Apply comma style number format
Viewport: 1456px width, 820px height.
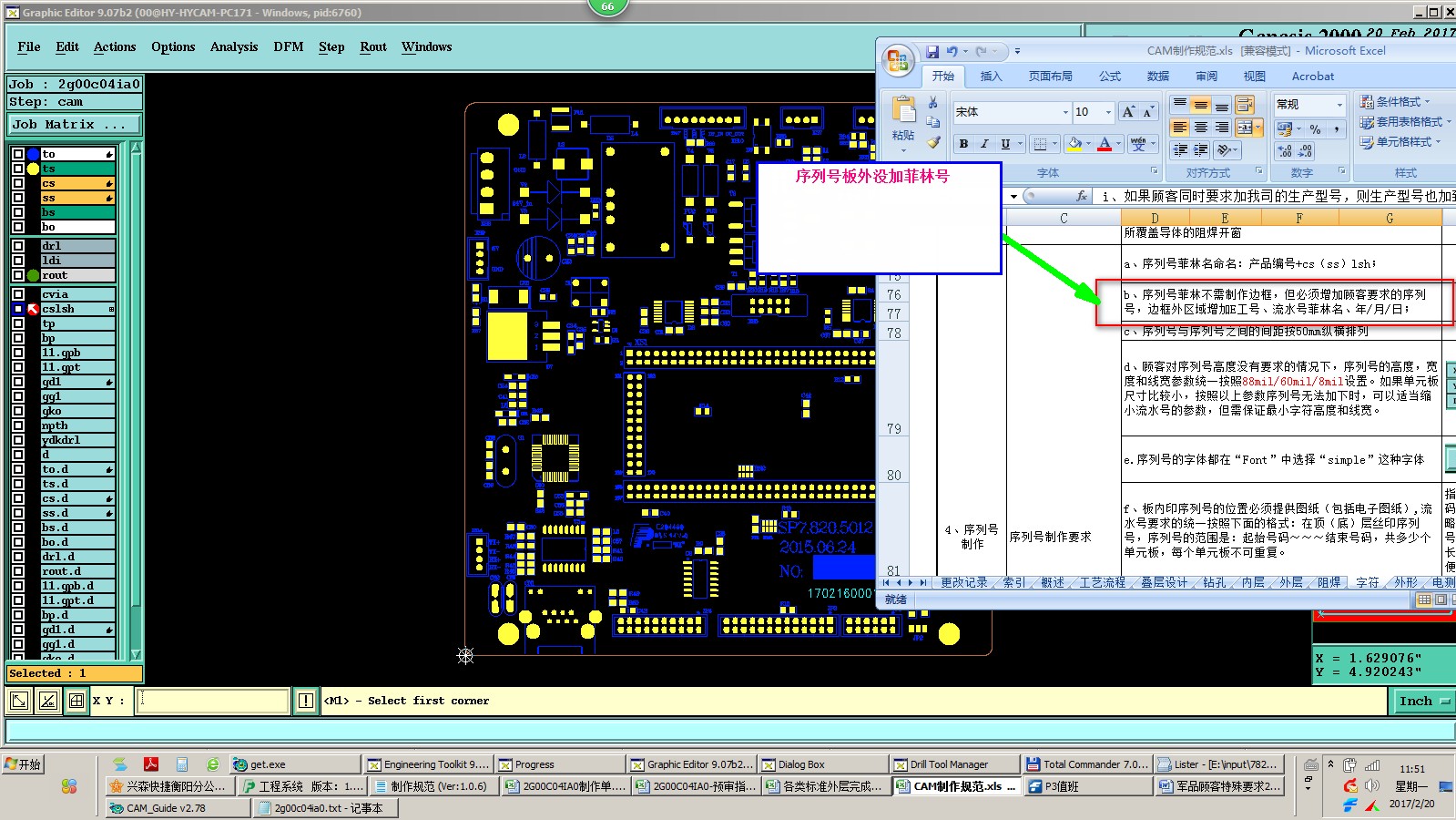[1336, 129]
